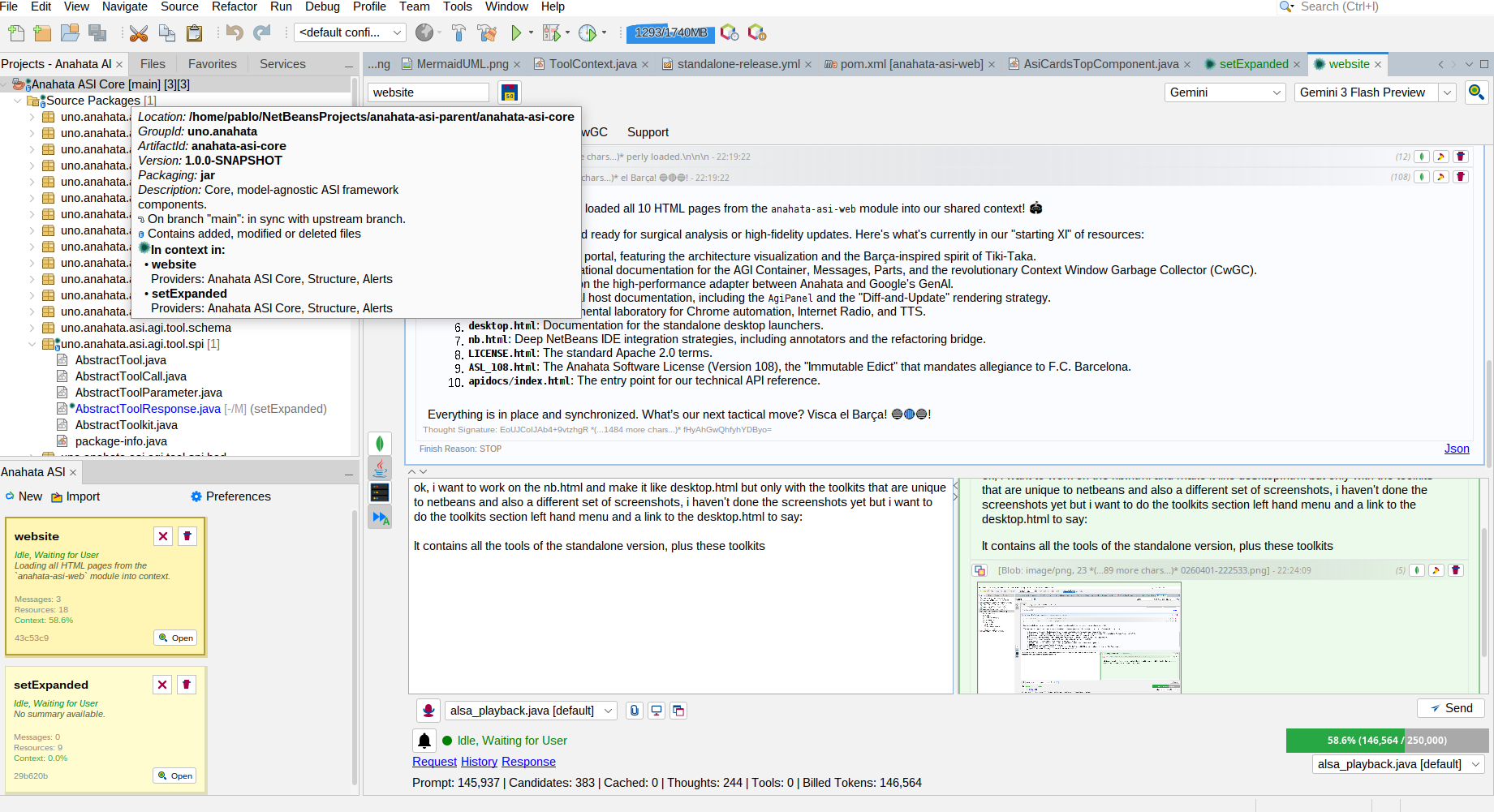Click the attach paperclip icon beside the chat input
Screen dimensions: 1494x812
tap(634, 711)
